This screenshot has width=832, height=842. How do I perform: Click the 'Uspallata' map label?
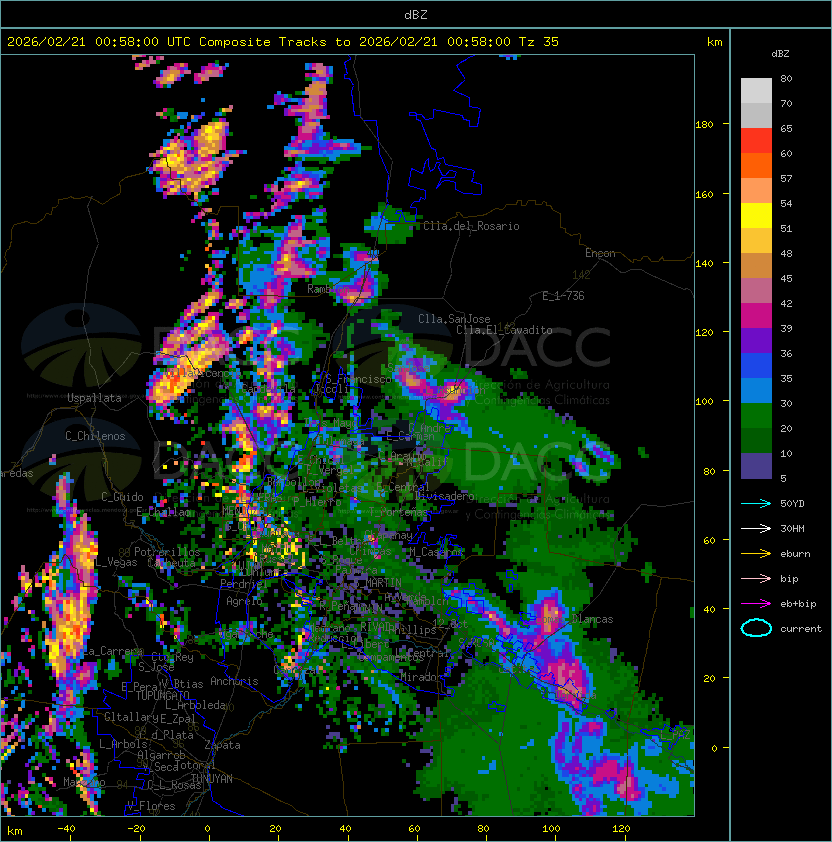pos(95,398)
